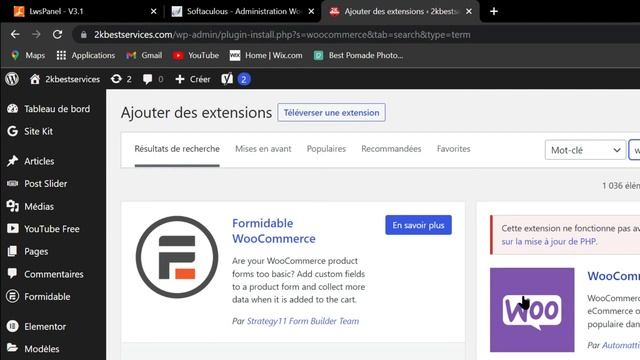Close the LwsPanel - V3.1 tab
The image size is (640, 360).
coord(153,11)
